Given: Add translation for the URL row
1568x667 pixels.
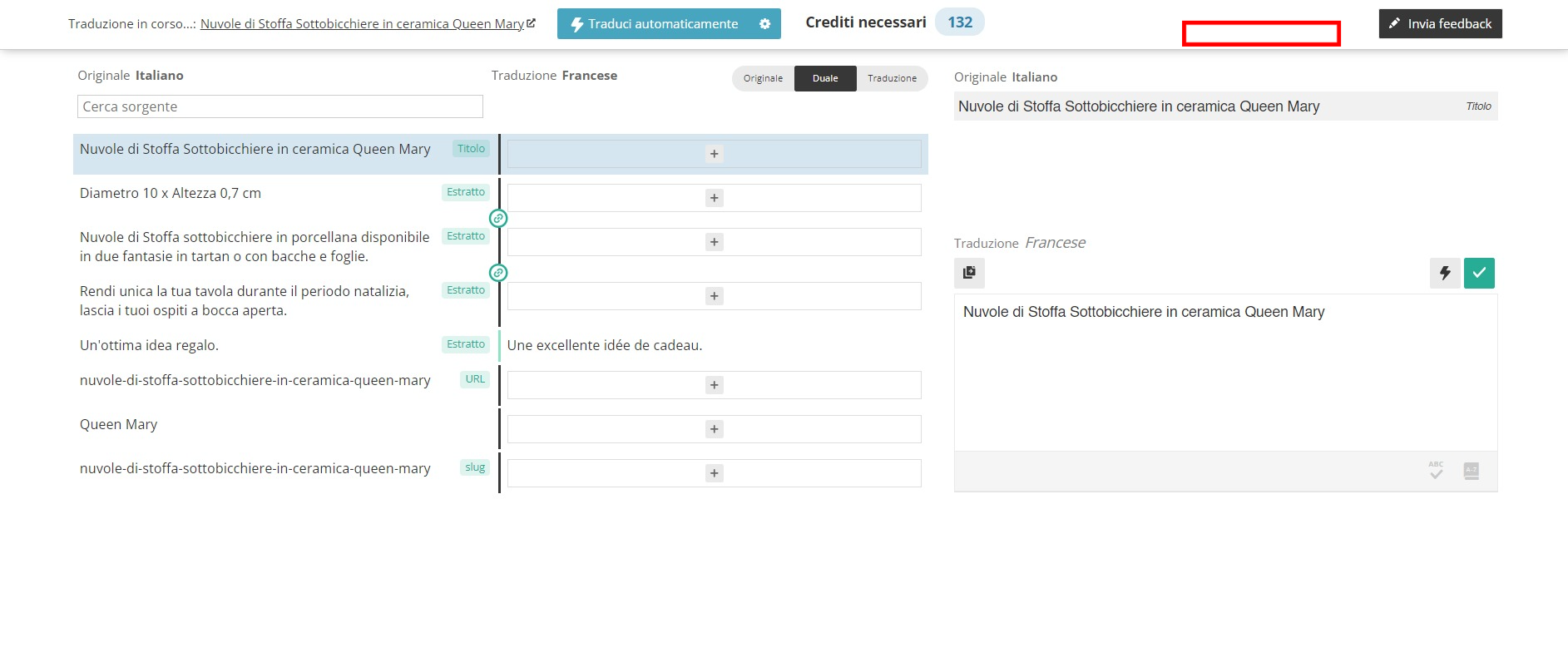Looking at the screenshot, I should (714, 385).
